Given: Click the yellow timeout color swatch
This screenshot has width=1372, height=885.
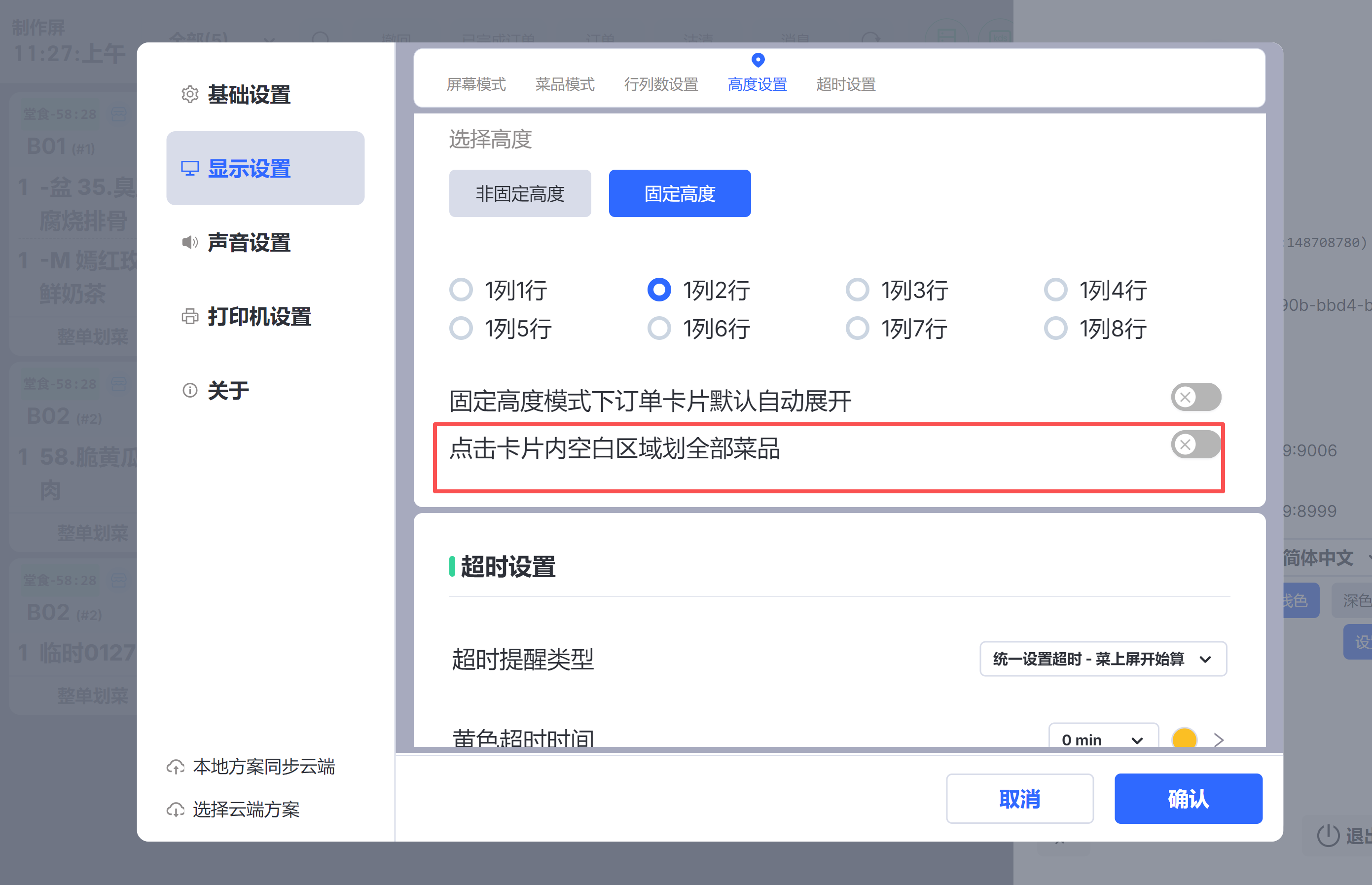Looking at the screenshot, I should tap(1184, 738).
